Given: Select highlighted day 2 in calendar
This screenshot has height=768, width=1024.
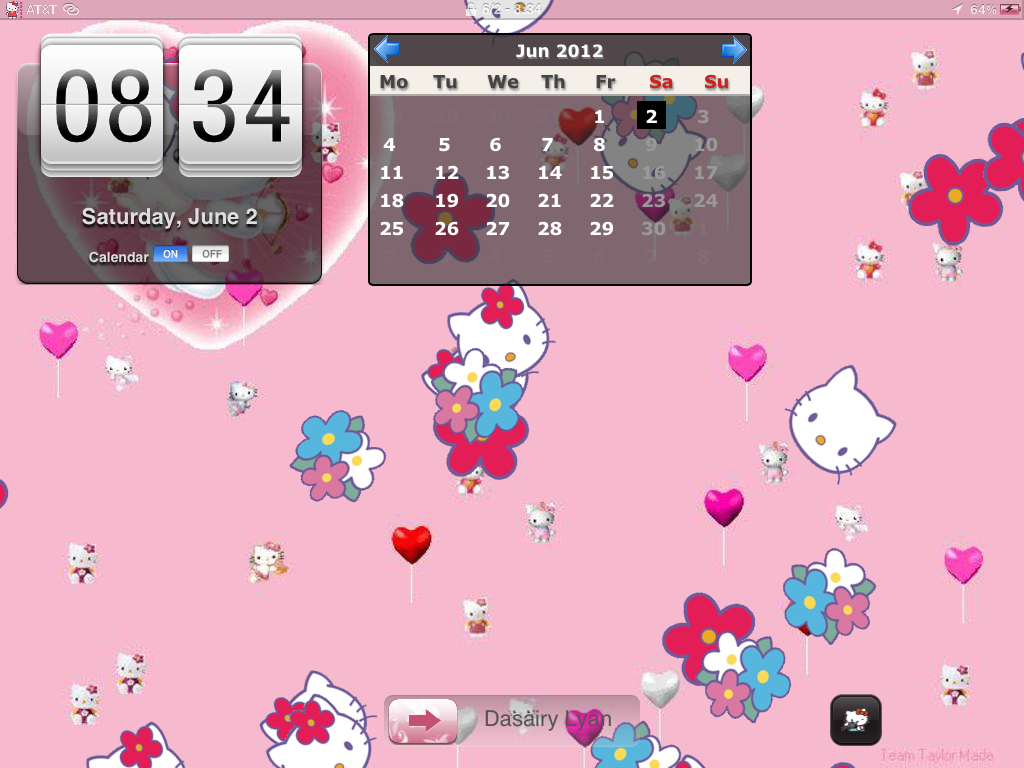Looking at the screenshot, I should [651, 116].
